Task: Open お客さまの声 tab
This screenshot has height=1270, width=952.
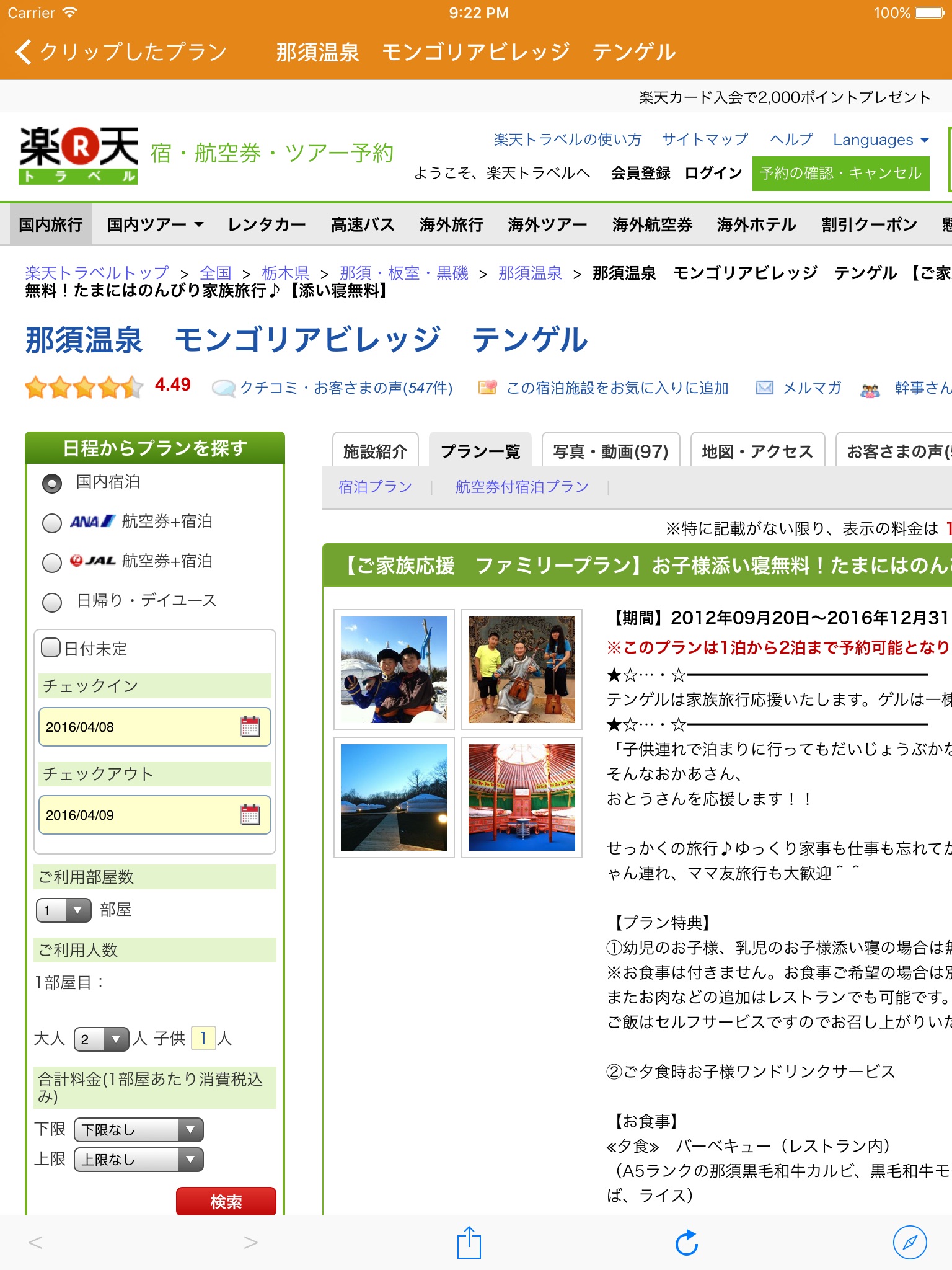Action: pos(894,451)
